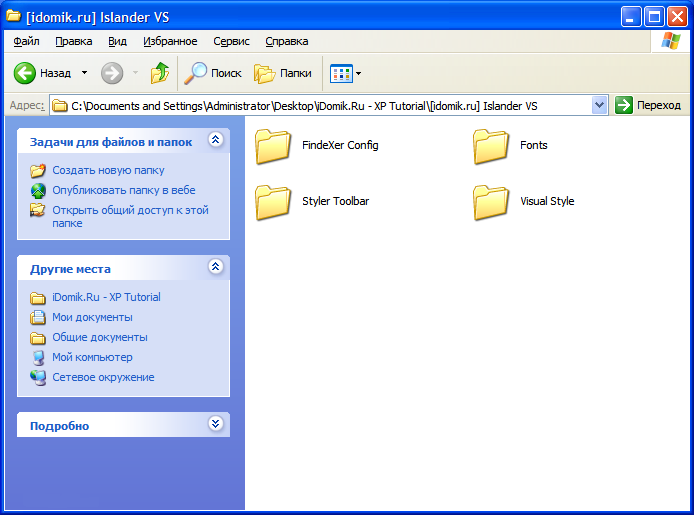Click the iDomik.Ru folder icon in sidebar

(x=38, y=298)
